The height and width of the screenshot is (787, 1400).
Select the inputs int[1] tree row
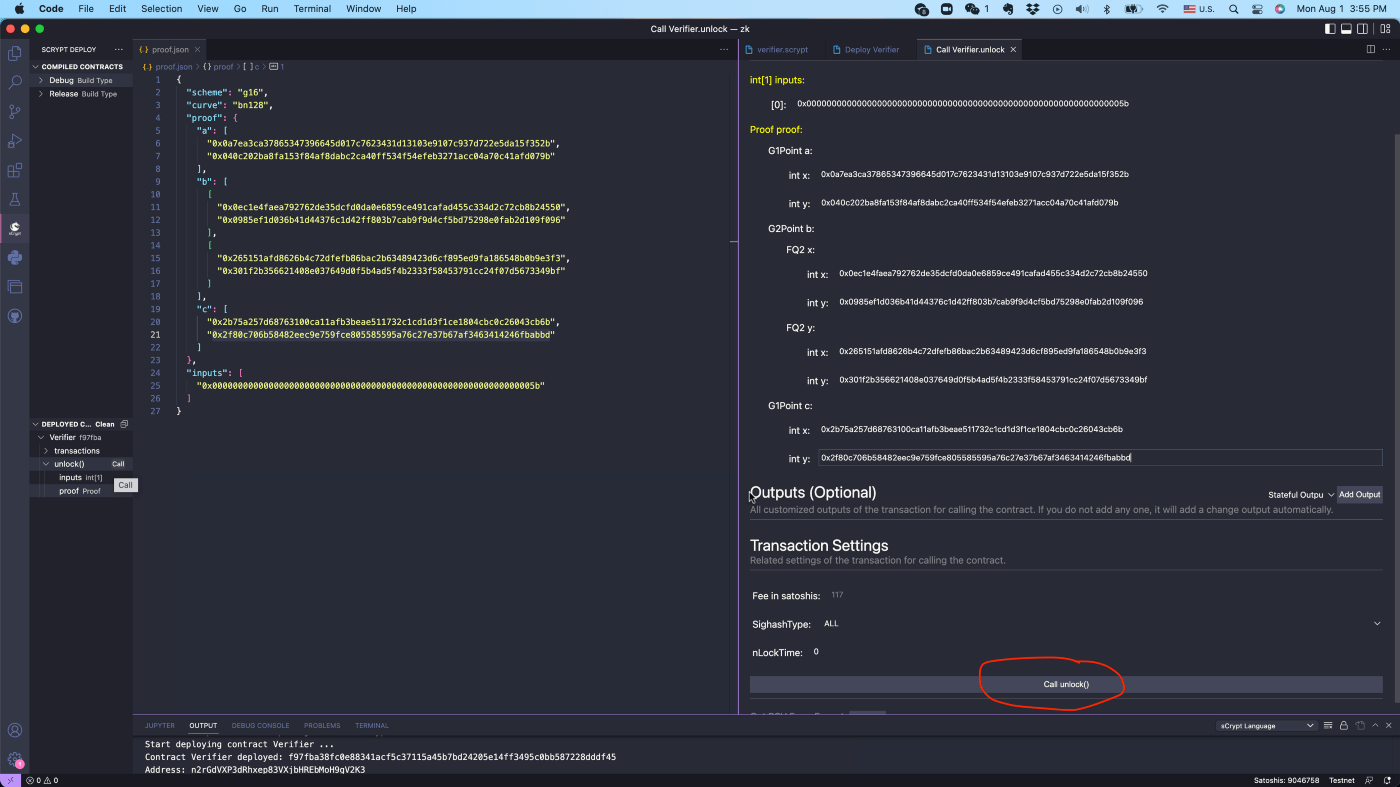pos(80,477)
